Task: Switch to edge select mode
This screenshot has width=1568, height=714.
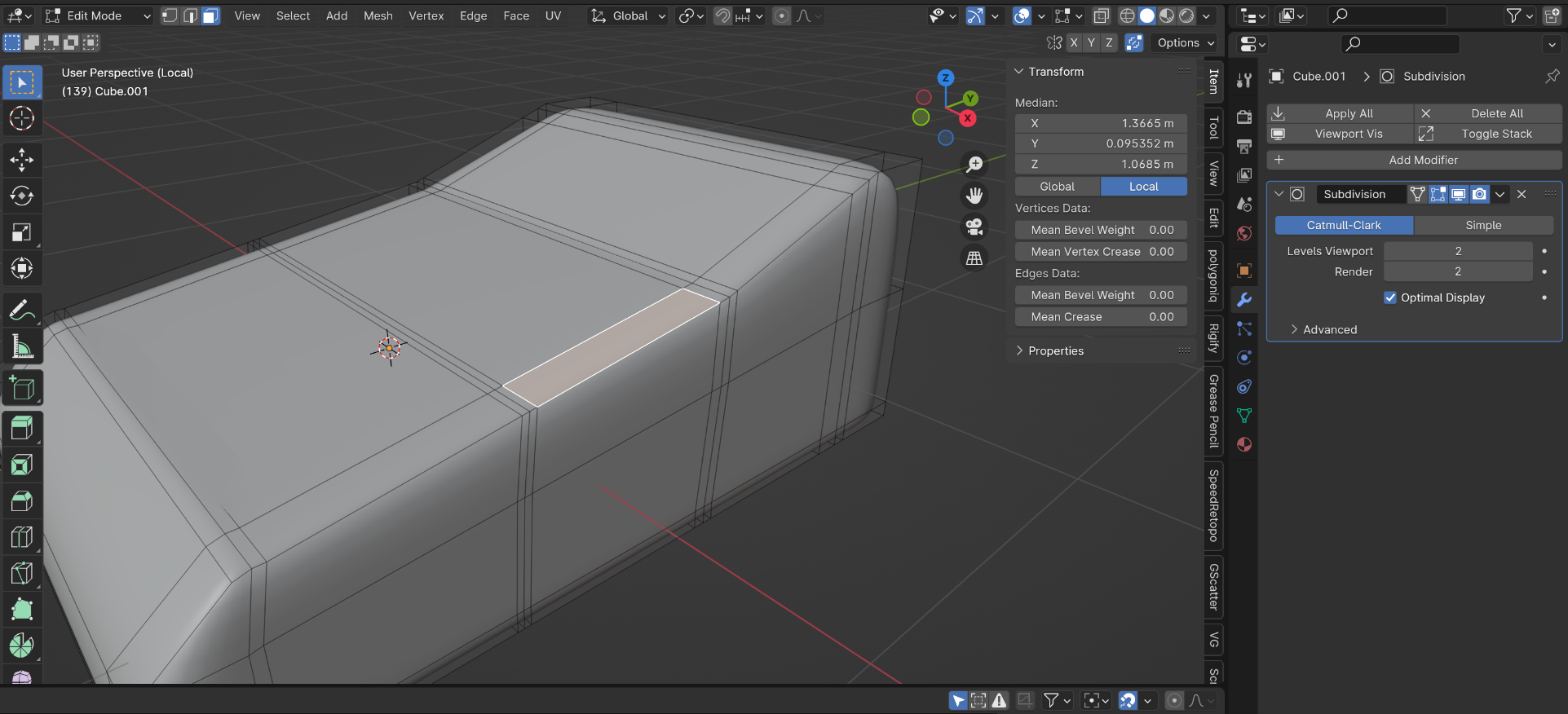Action: [190, 15]
